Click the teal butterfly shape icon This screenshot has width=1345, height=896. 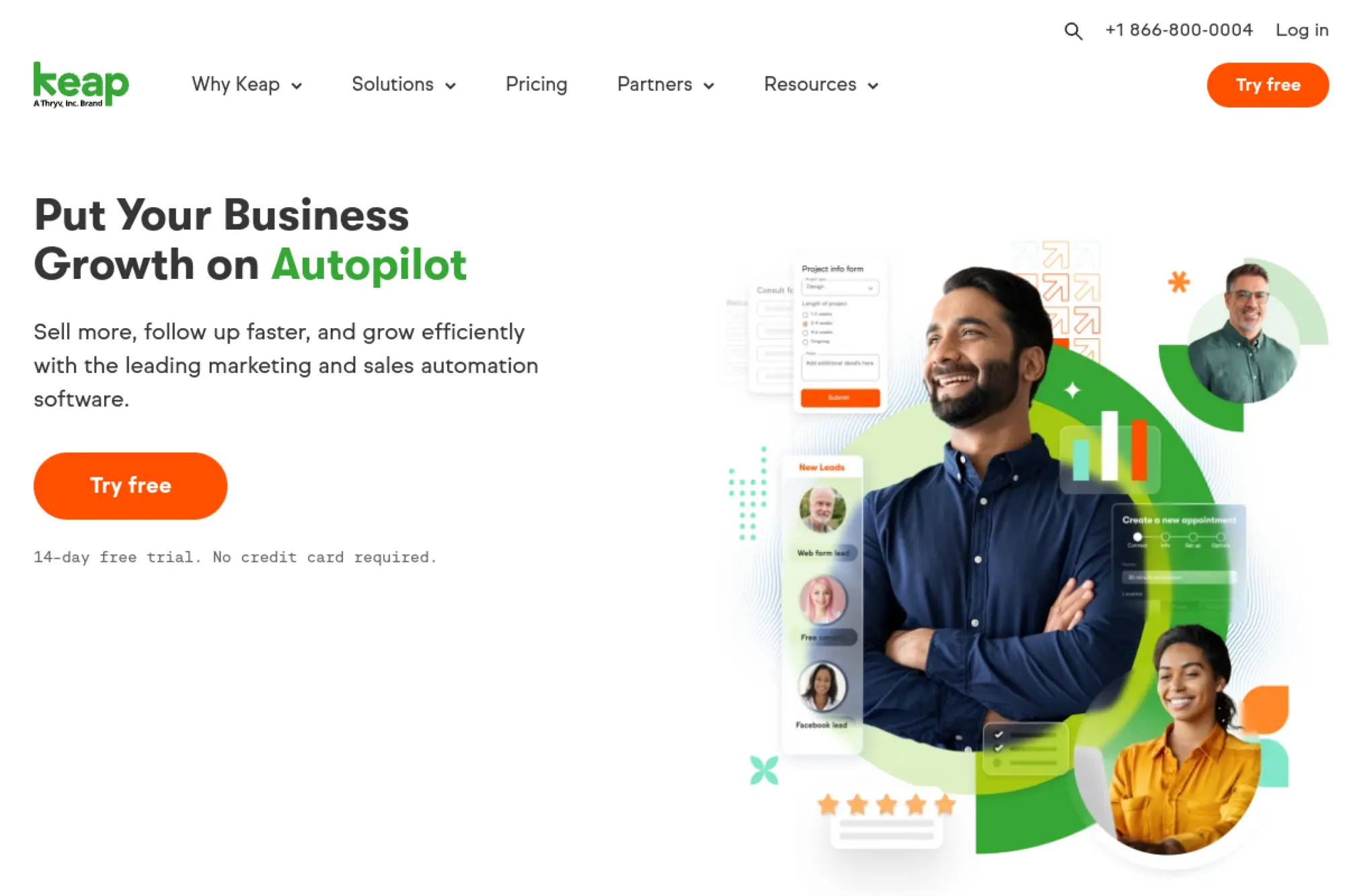pos(764,770)
